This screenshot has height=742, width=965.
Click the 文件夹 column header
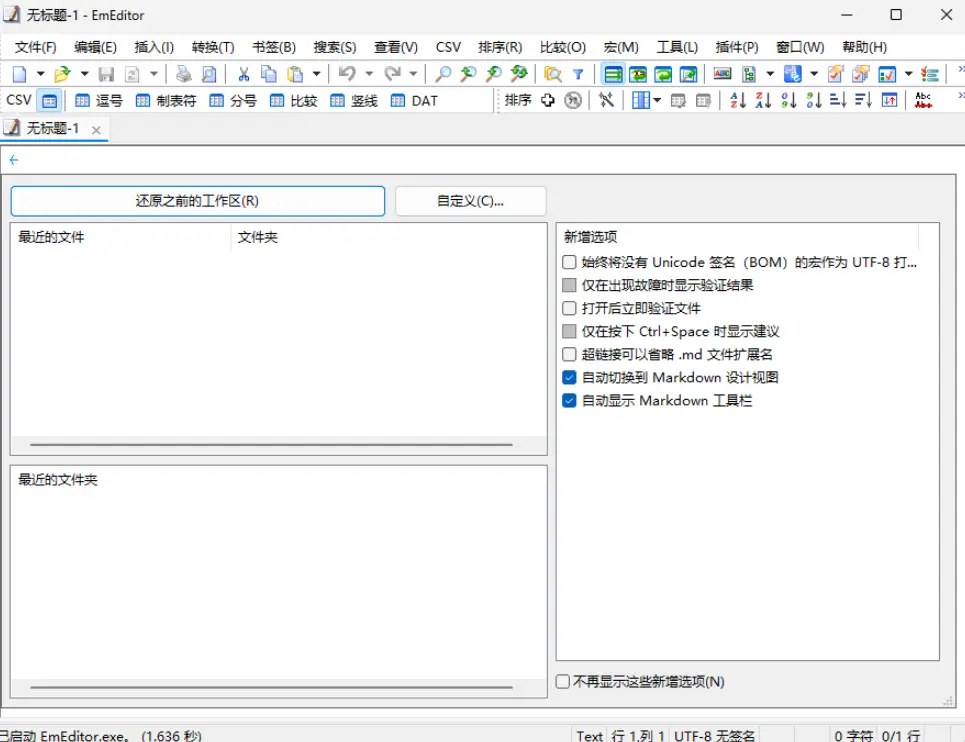pos(257,237)
